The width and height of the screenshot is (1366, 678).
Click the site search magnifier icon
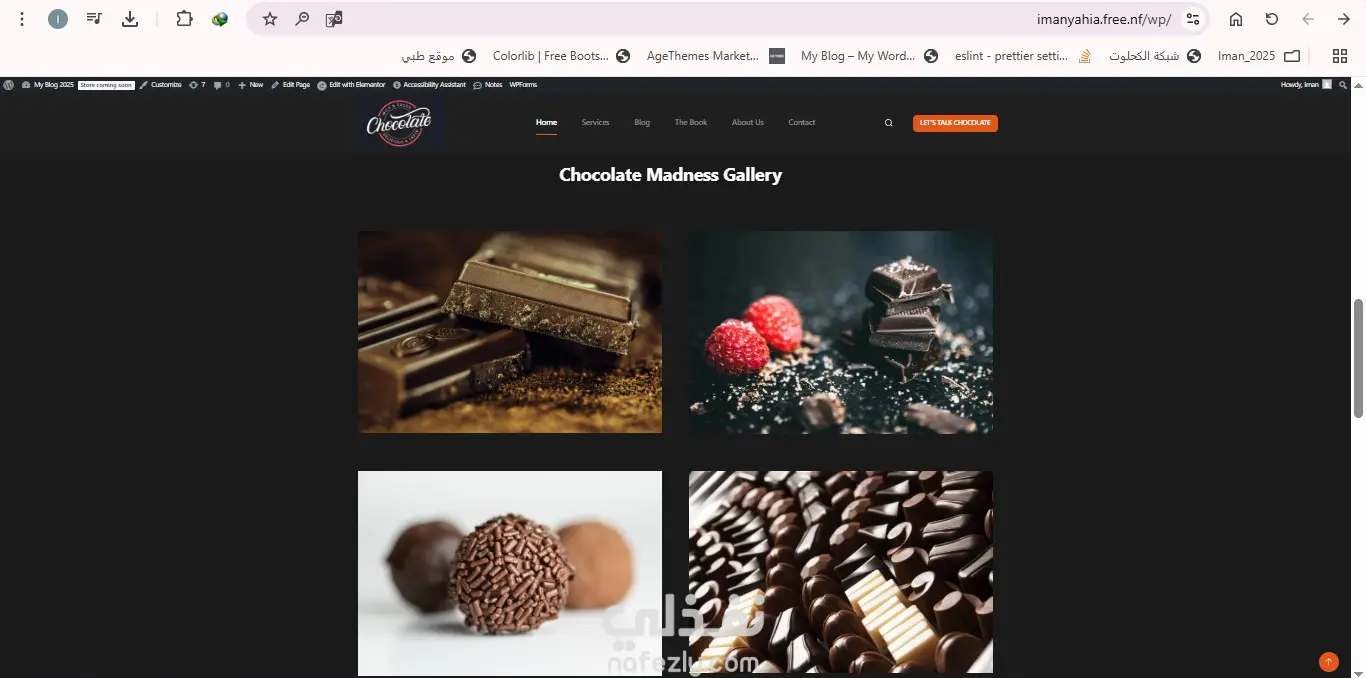coord(888,123)
